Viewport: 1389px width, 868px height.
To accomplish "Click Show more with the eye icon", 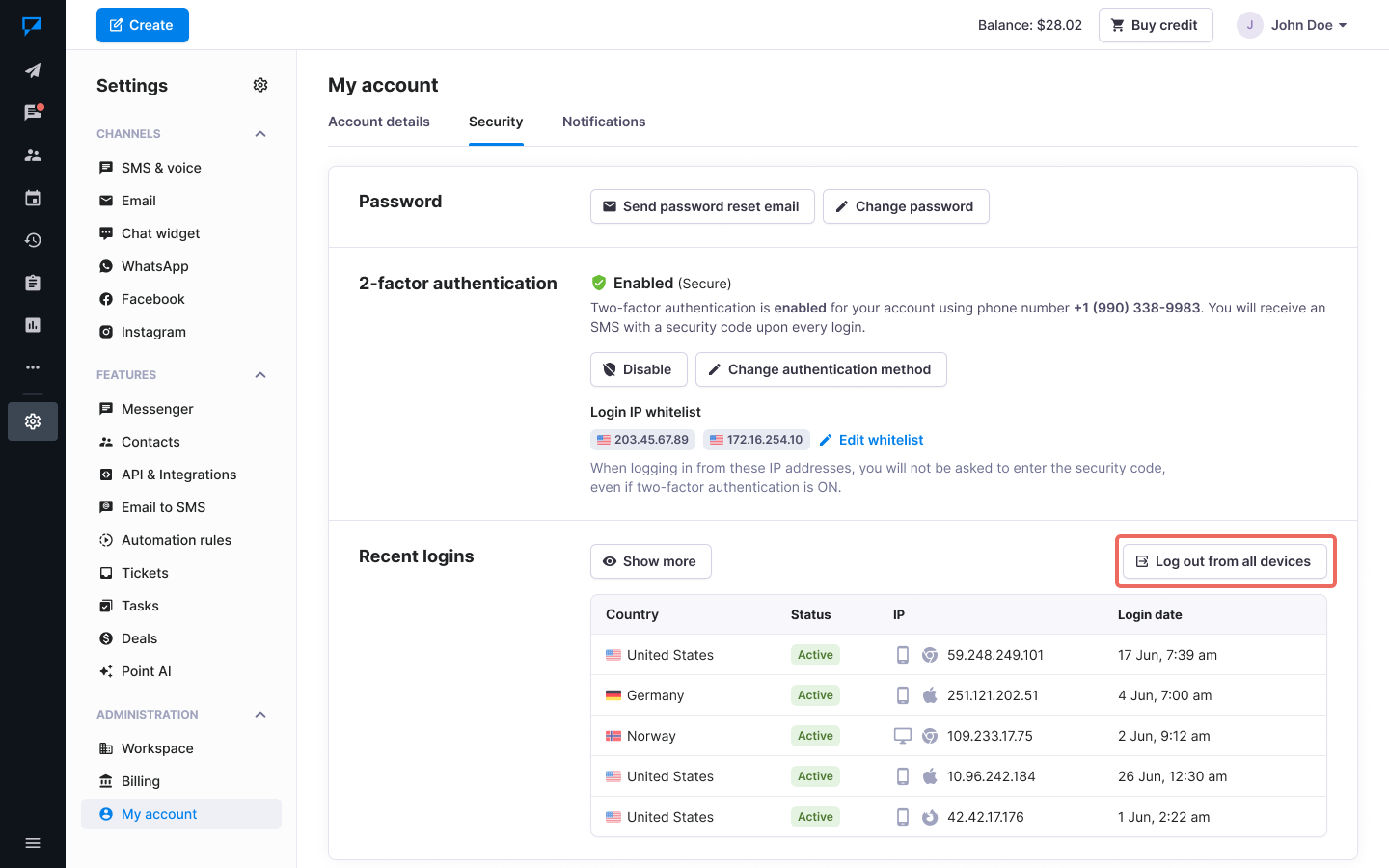I will point(650,561).
